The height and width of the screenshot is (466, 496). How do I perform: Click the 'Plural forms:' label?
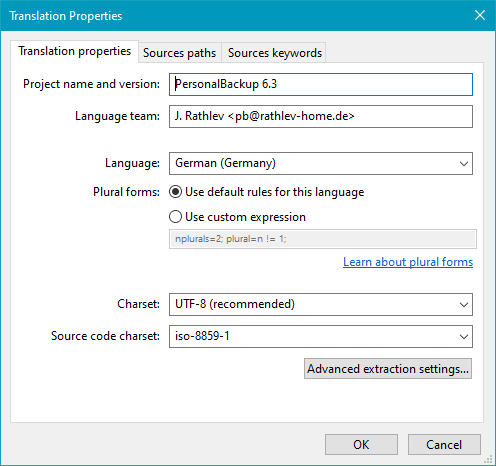point(126,192)
